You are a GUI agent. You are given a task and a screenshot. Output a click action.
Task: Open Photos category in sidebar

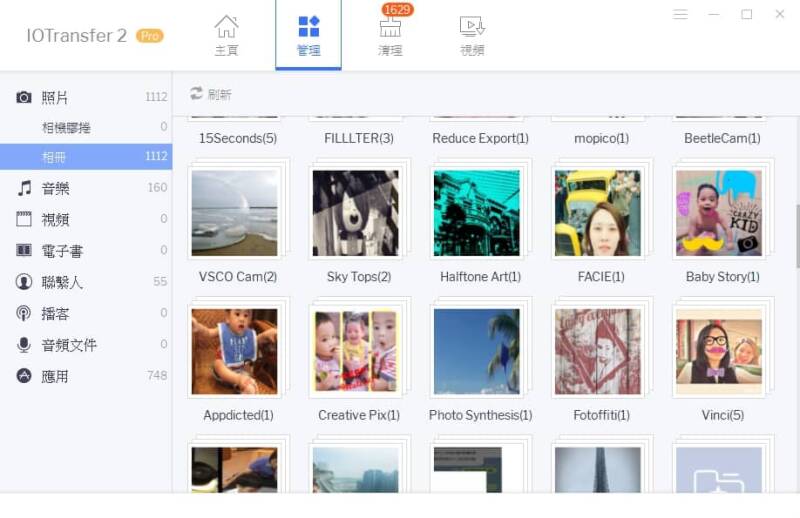[86, 97]
